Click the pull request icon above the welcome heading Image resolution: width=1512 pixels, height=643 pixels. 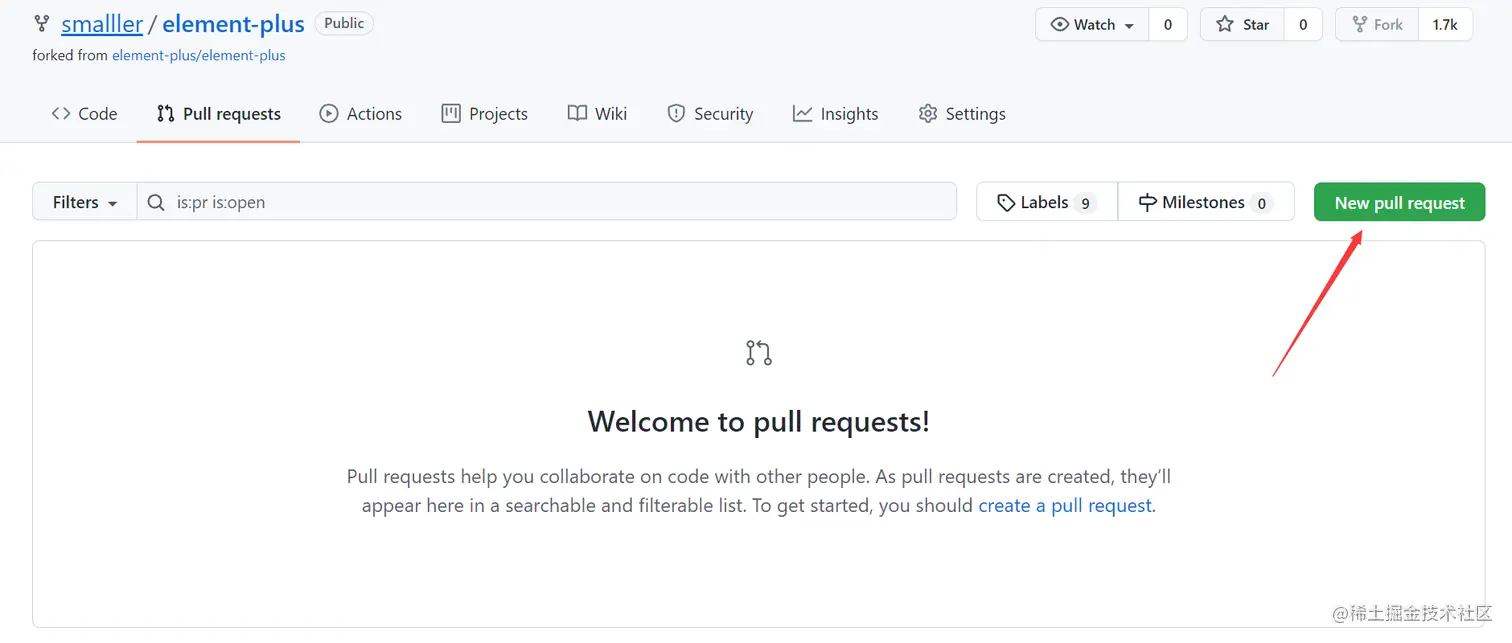click(x=759, y=353)
